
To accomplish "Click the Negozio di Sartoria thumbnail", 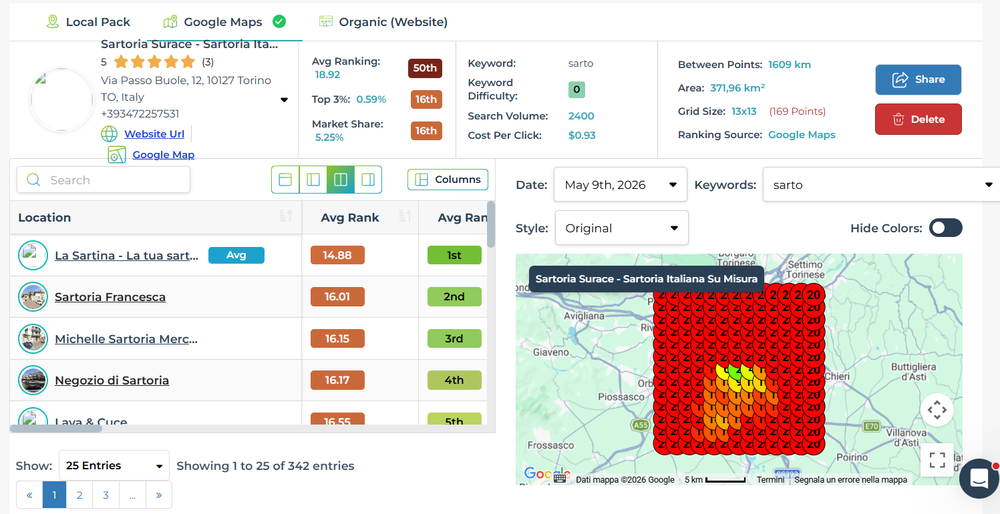I will click(33, 381).
